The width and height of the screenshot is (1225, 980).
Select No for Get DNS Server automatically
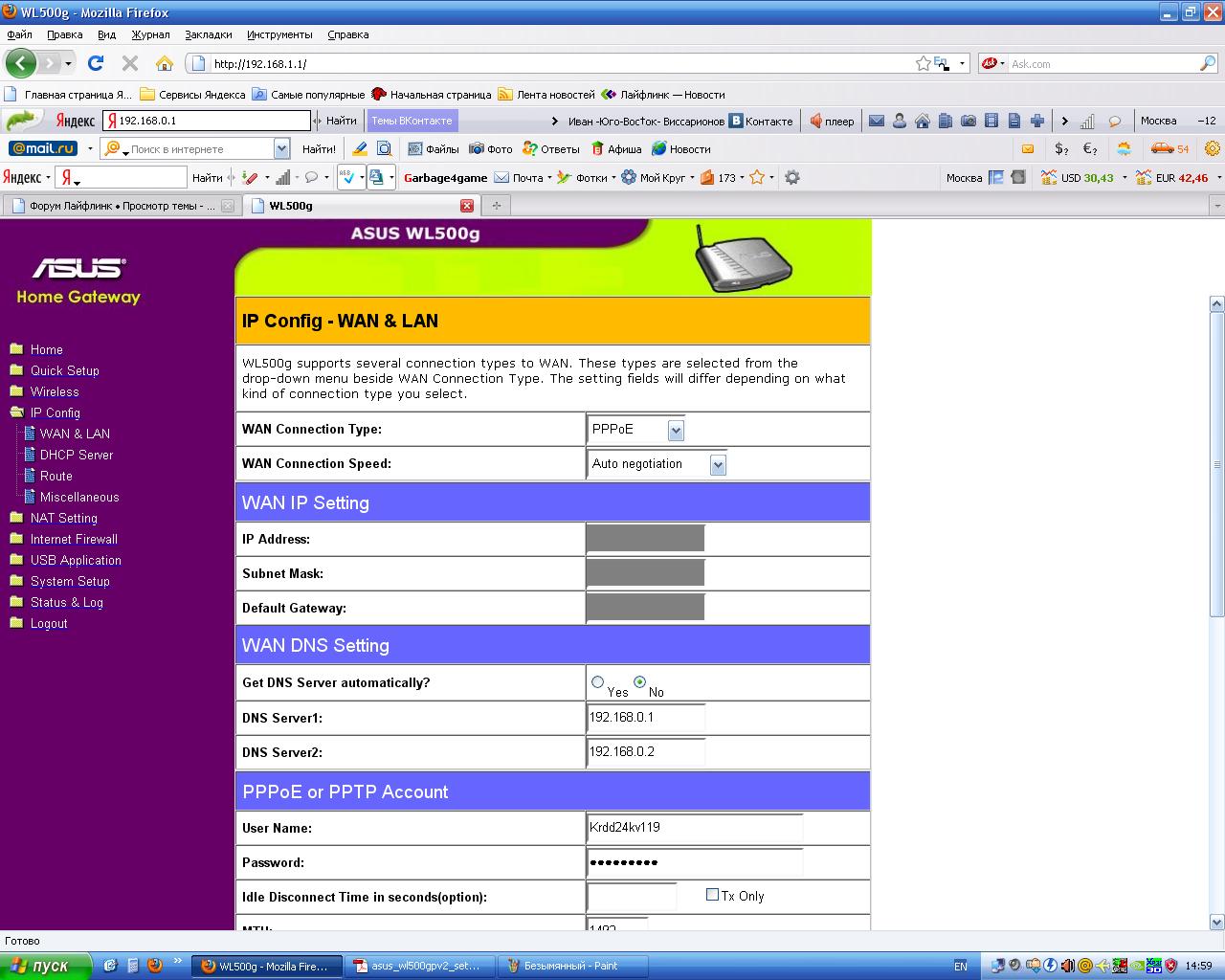point(639,682)
